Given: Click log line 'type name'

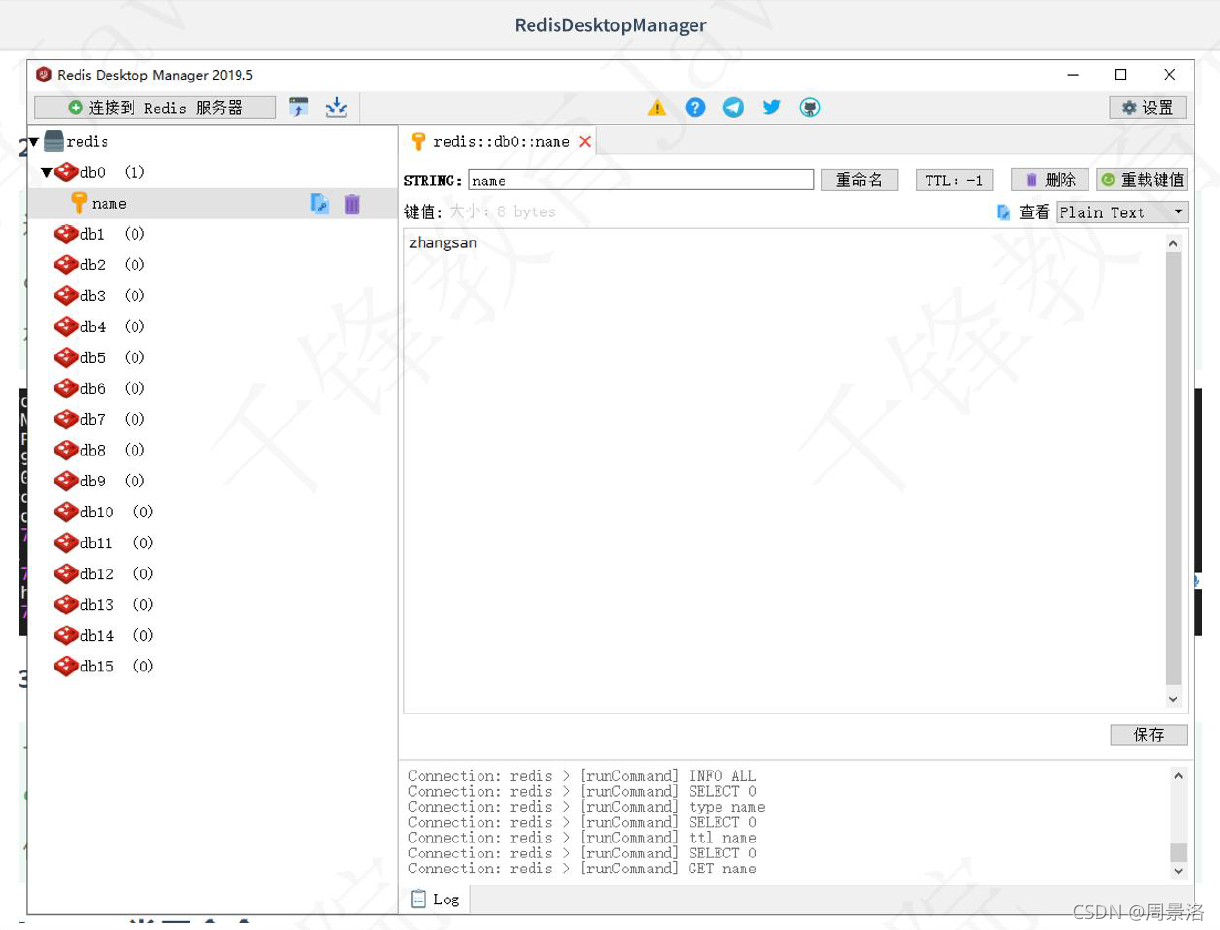Looking at the screenshot, I should point(586,807).
